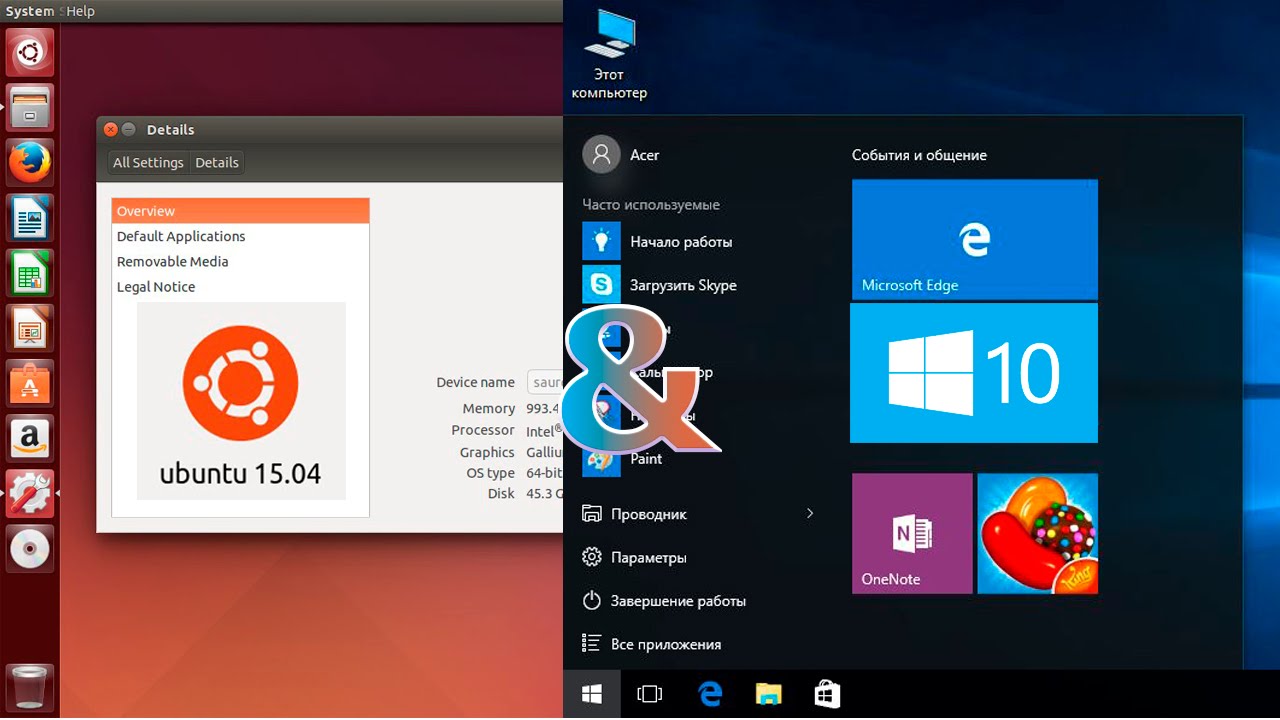
Task: Open LibreOffice Writer from the launcher
Action: 30,217
